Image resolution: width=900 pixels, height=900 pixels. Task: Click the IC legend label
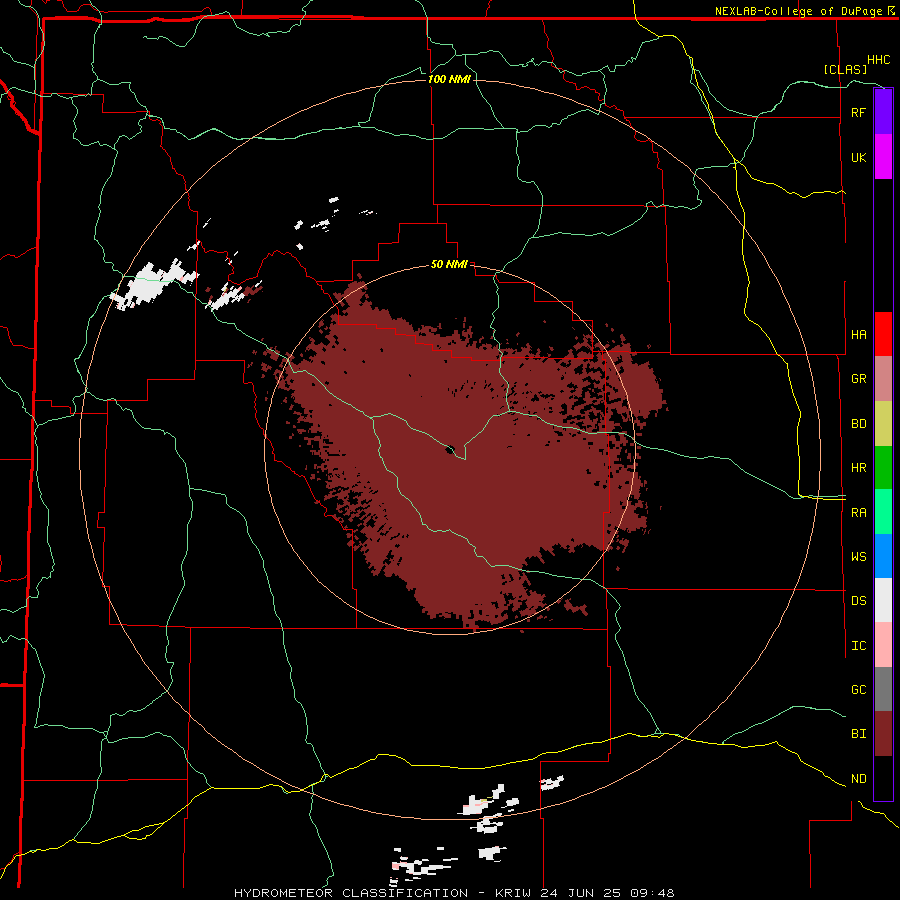click(858, 646)
